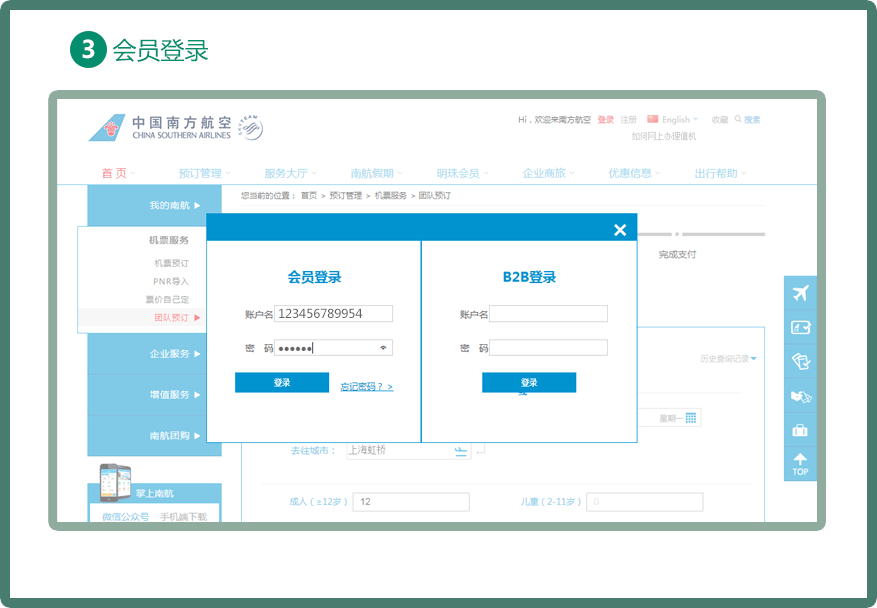Expand the 历史查询记录 dropdown

click(x=728, y=358)
